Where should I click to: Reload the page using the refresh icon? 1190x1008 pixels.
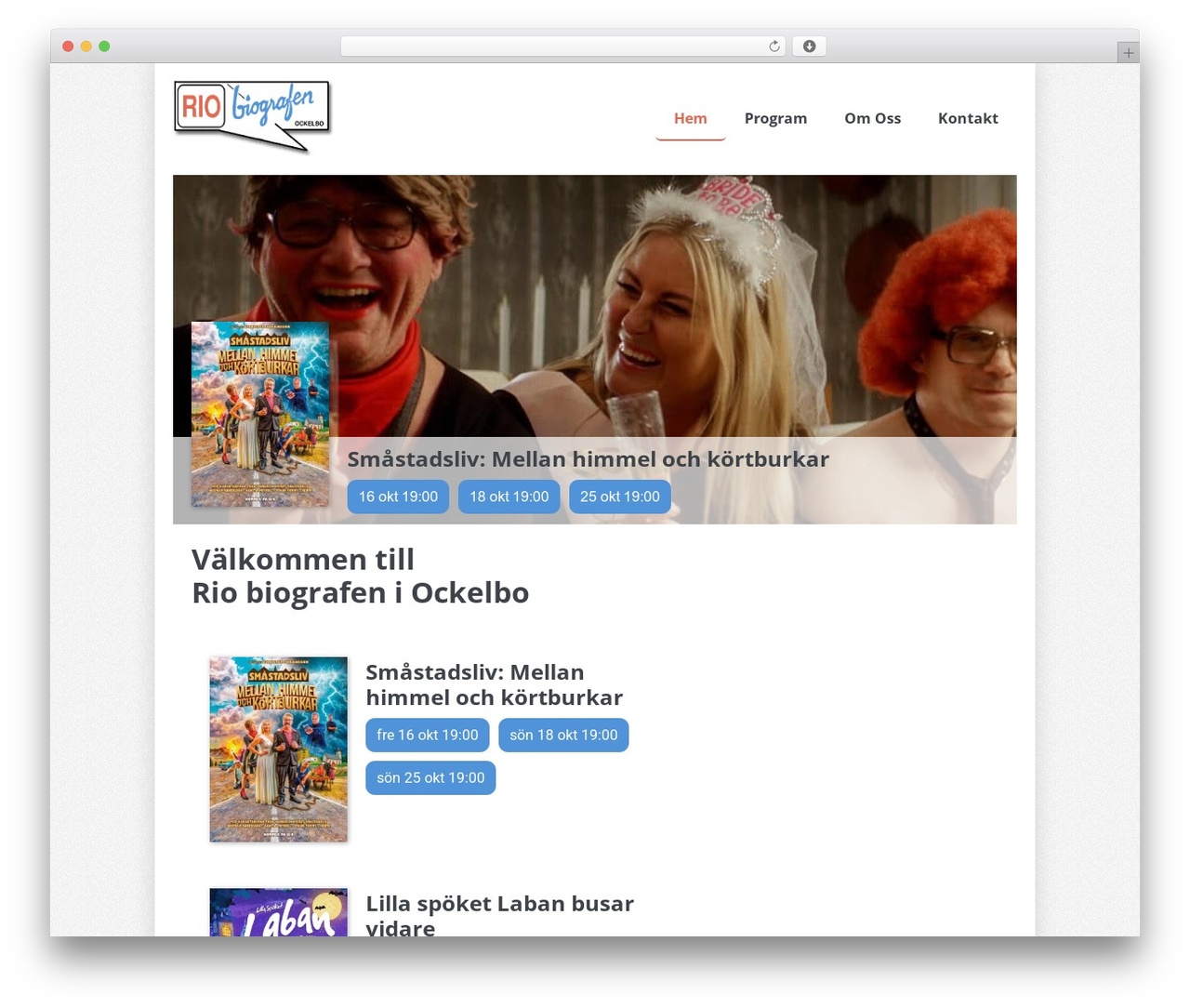coord(773,46)
